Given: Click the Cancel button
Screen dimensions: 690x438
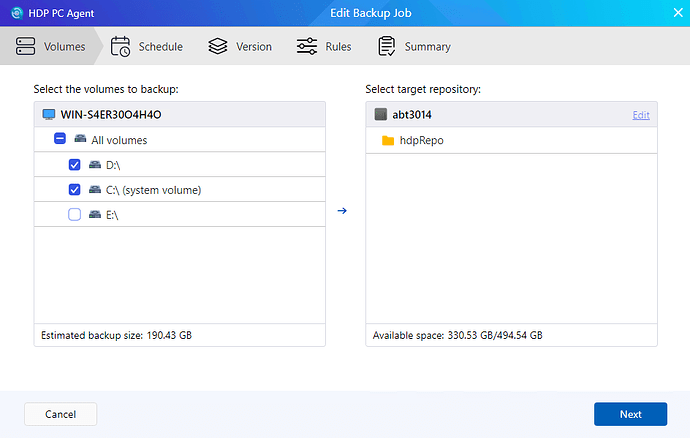Looking at the screenshot, I should coord(60,414).
